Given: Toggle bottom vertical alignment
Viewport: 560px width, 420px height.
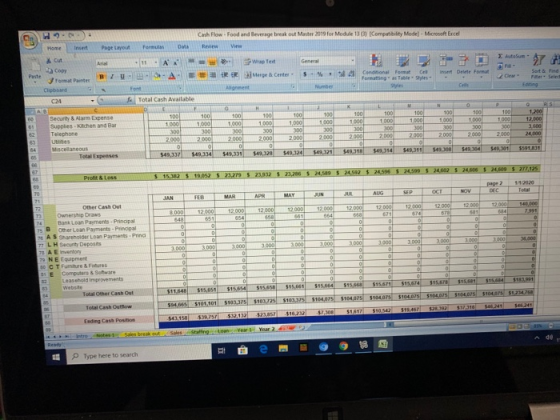Looking at the screenshot, I should (212, 62).
